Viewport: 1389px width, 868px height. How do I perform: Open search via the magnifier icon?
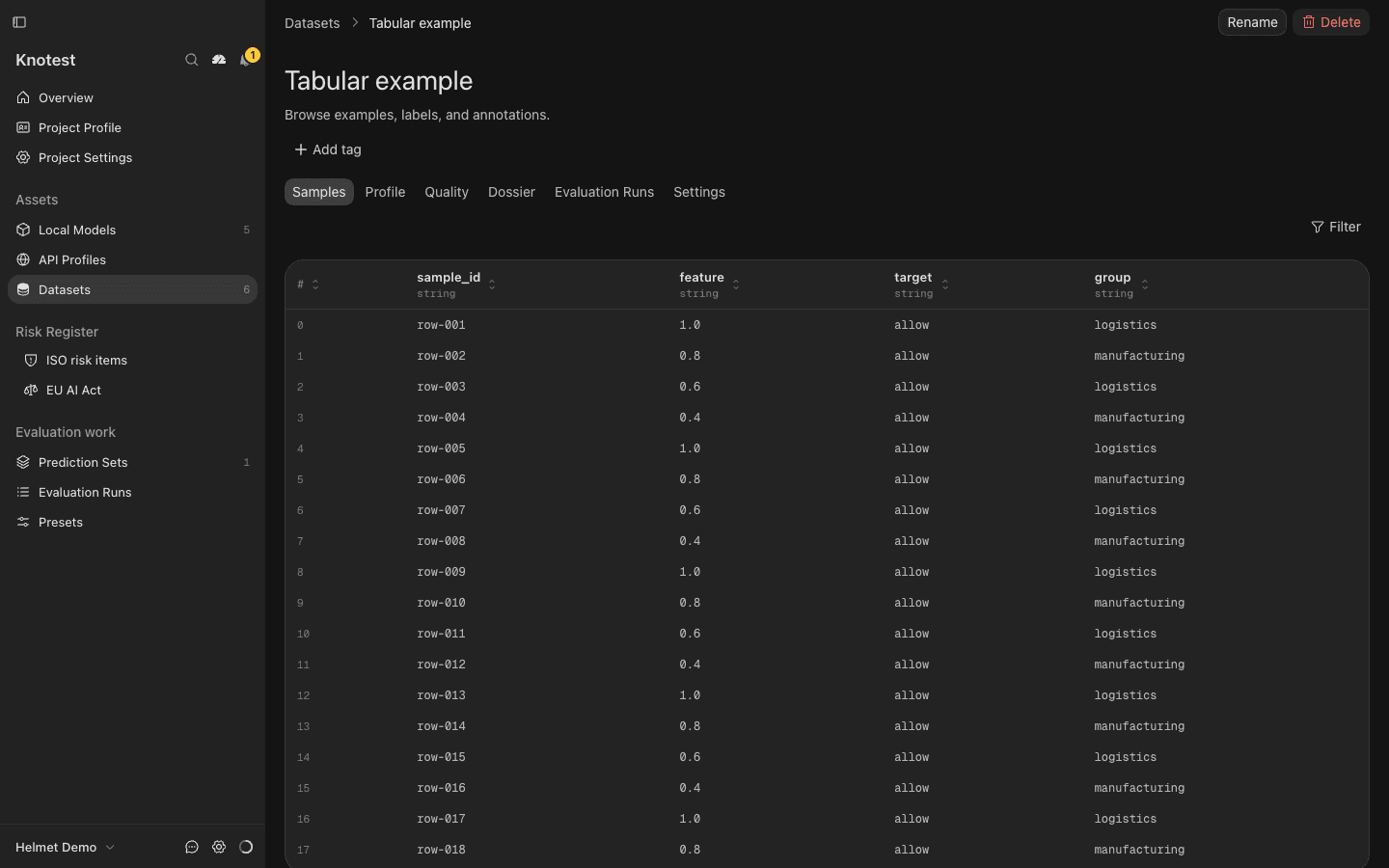point(192,60)
